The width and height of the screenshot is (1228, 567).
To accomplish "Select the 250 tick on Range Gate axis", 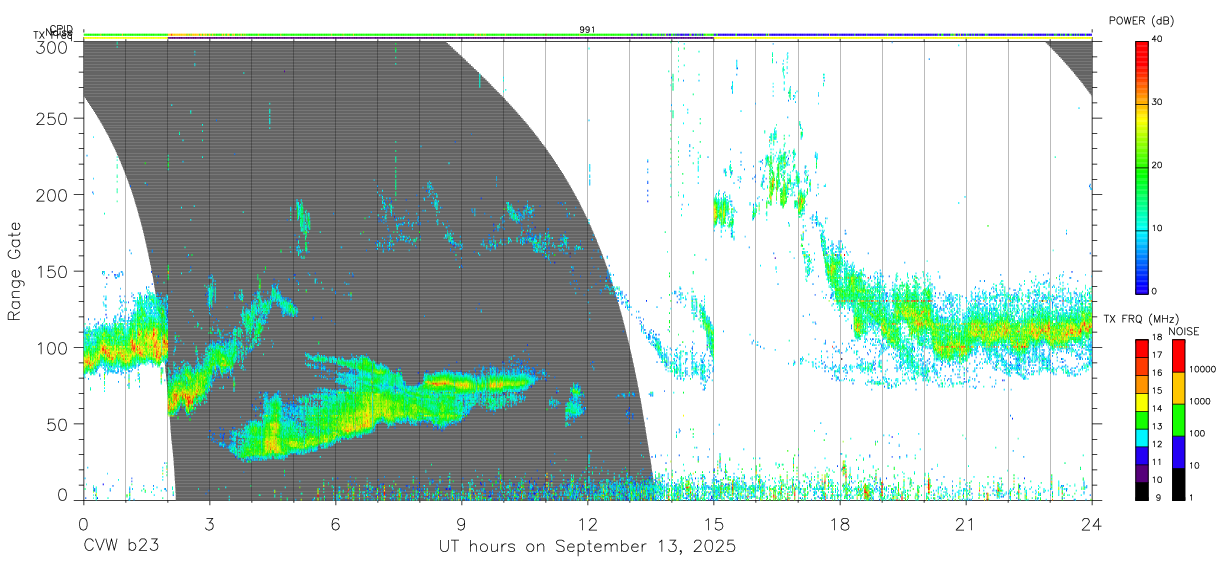I will (53, 119).
